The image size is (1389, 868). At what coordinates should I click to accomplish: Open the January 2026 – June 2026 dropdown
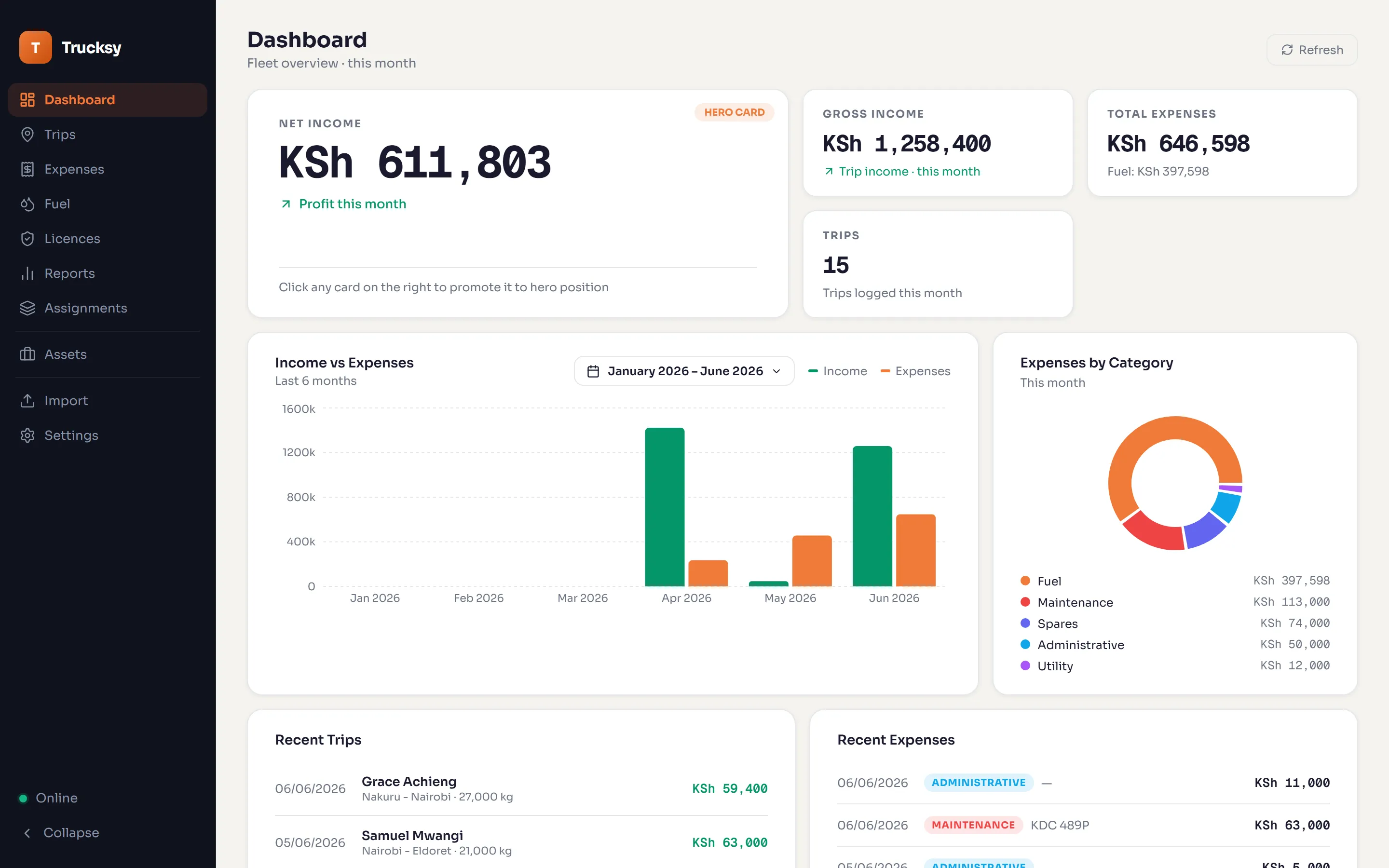[683, 371]
